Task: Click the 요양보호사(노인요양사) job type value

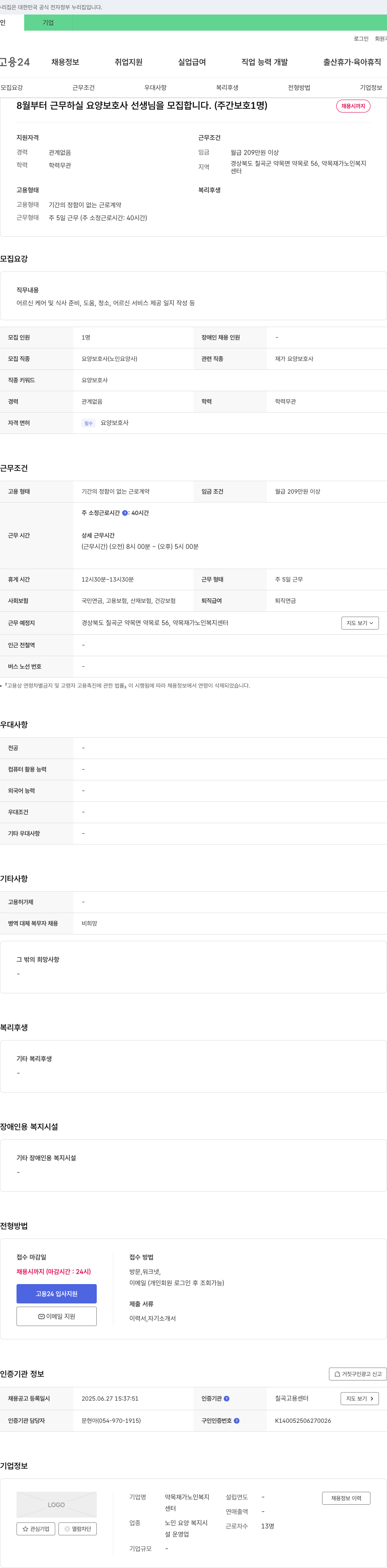Action: pyautogui.click(x=110, y=359)
